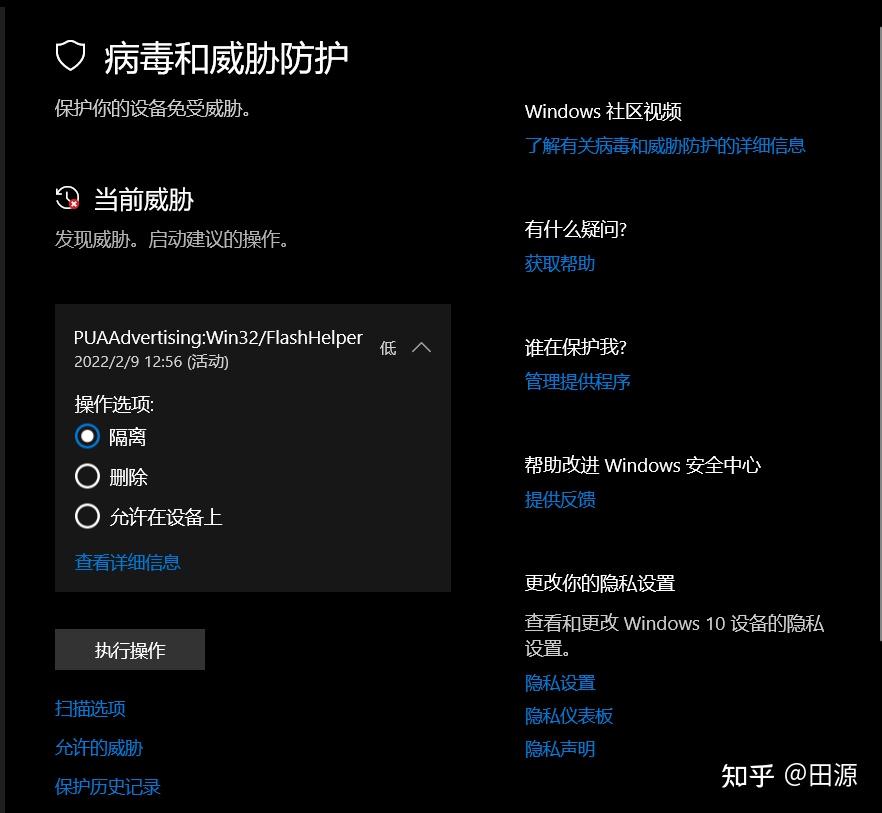Open 管理提供程序 link
Image resolution: width=882 pixels, height=813 pixels.
(x=577, y=381)
